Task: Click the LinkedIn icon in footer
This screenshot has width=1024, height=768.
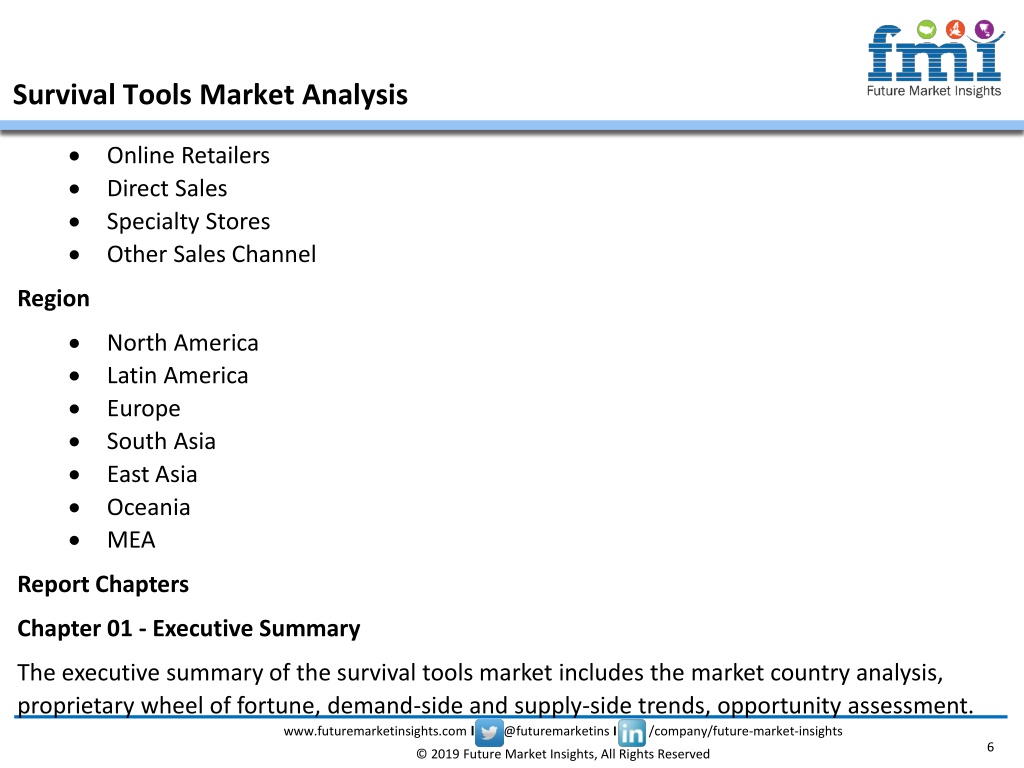Action: (632, 732)
